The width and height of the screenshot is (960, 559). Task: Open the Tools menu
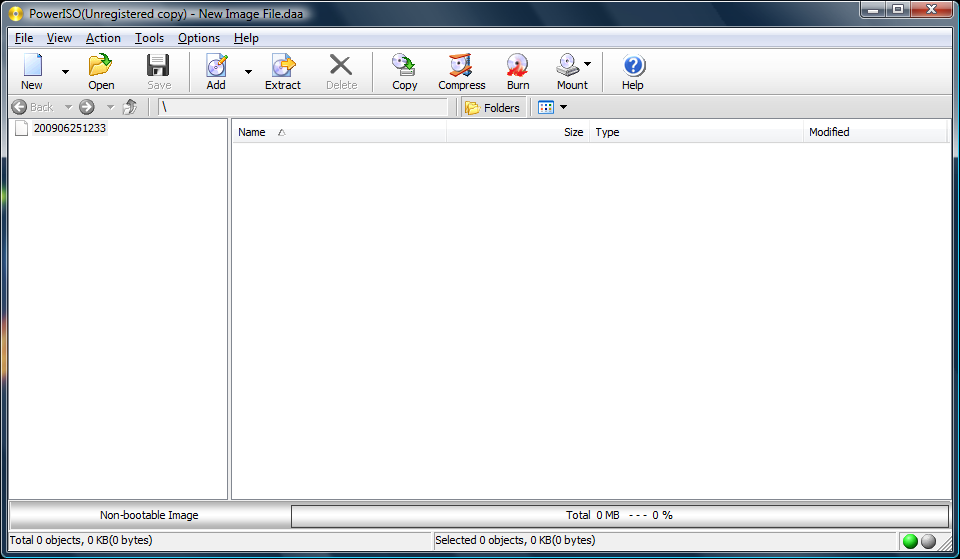[x=149, y=38]
